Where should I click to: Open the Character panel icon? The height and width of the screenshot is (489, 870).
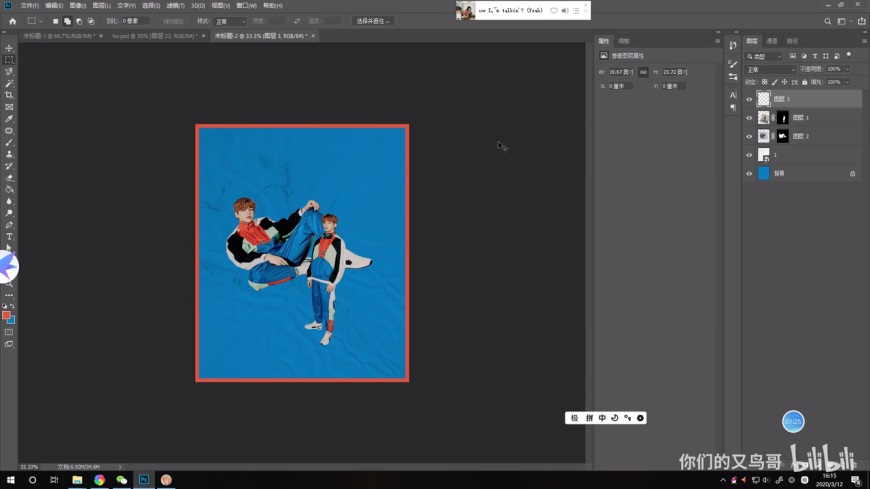(733, 95)
